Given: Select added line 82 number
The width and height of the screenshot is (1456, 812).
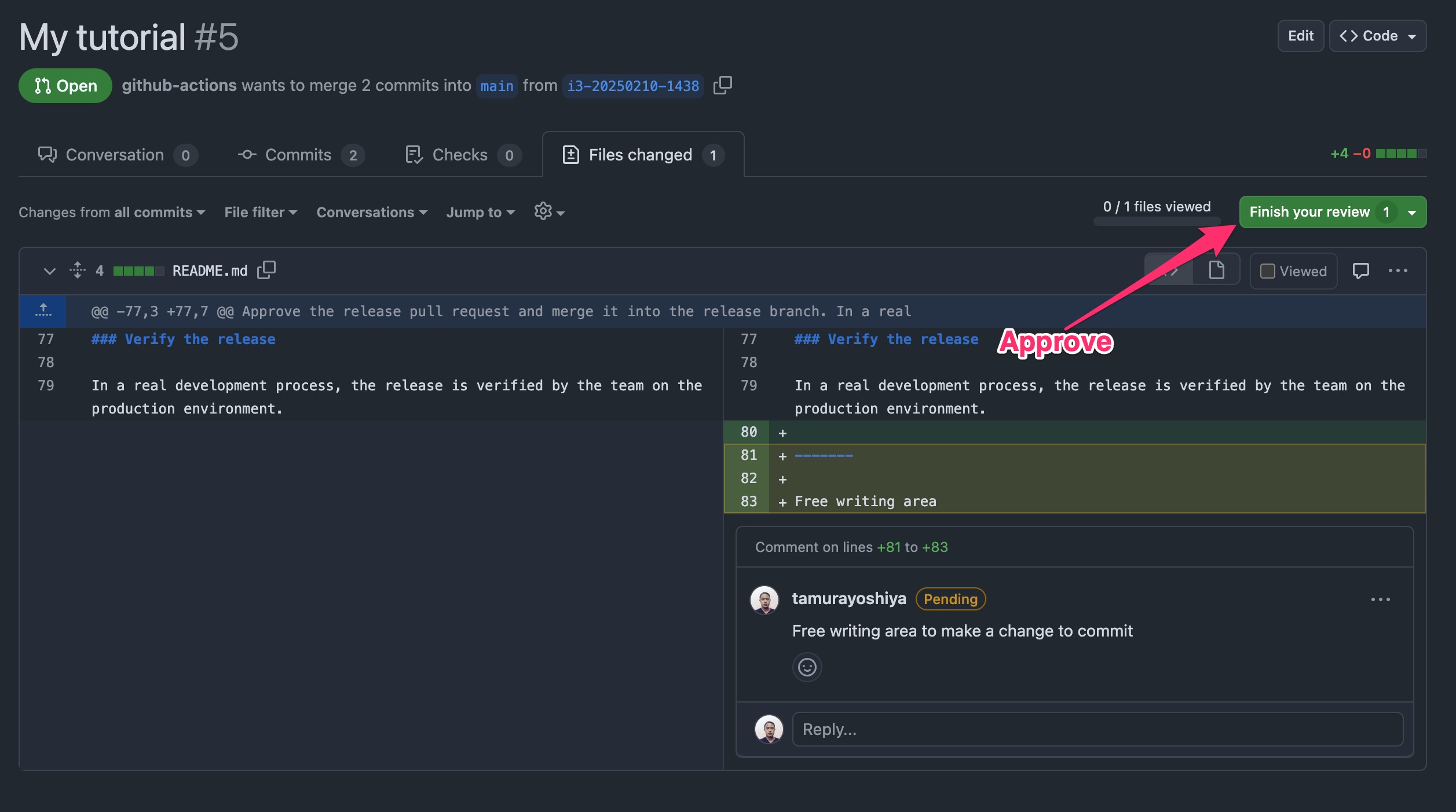Looking at the screenshot, I should (748, 478).
